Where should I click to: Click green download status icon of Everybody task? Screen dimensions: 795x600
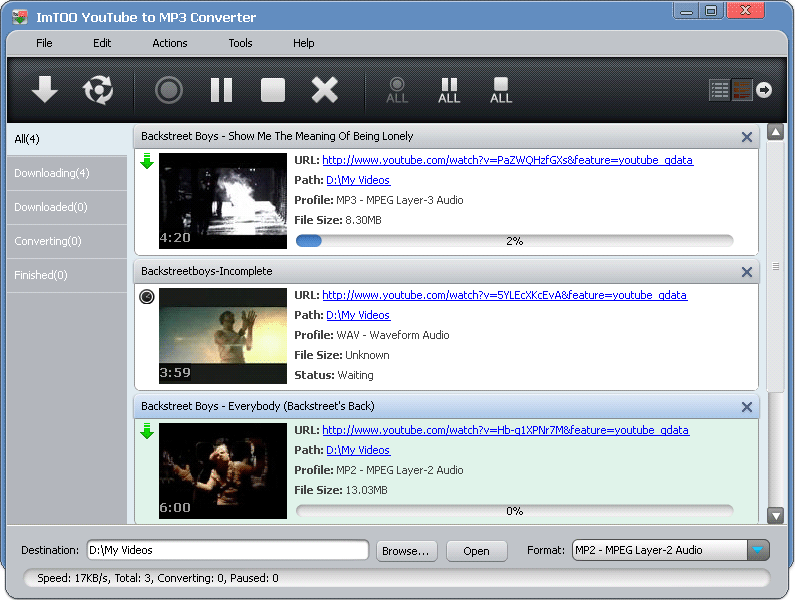tap(147, 431)
